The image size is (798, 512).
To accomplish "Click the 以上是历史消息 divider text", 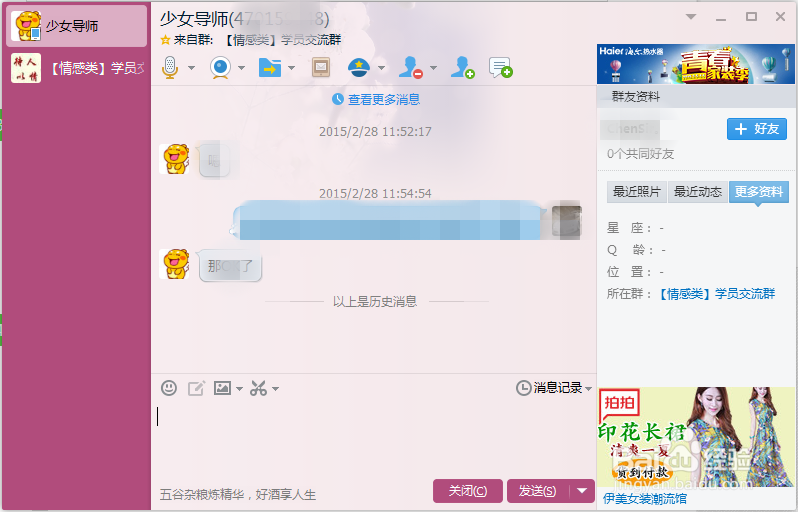I will [375, 301].
